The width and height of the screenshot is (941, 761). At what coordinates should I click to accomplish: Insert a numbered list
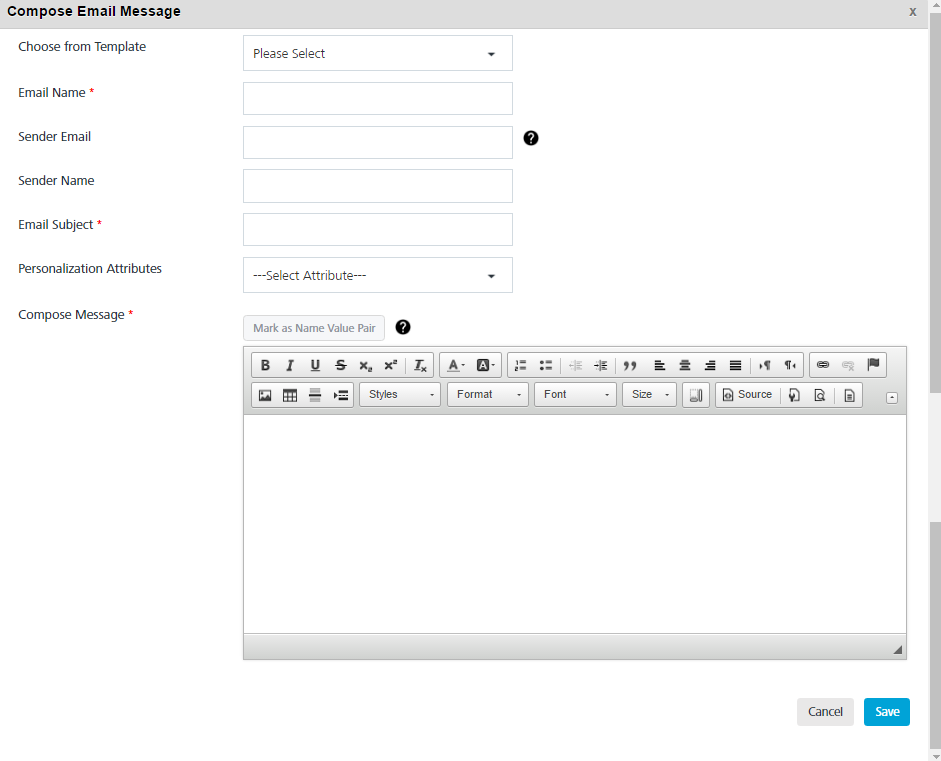[x=520, y=365]
